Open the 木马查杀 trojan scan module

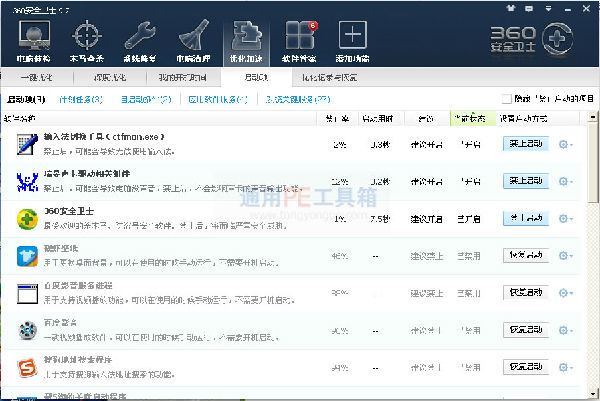coord(87,41)
